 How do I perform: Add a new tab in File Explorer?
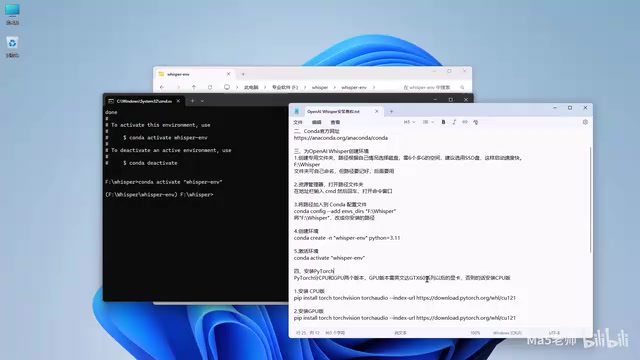point(243,74)
